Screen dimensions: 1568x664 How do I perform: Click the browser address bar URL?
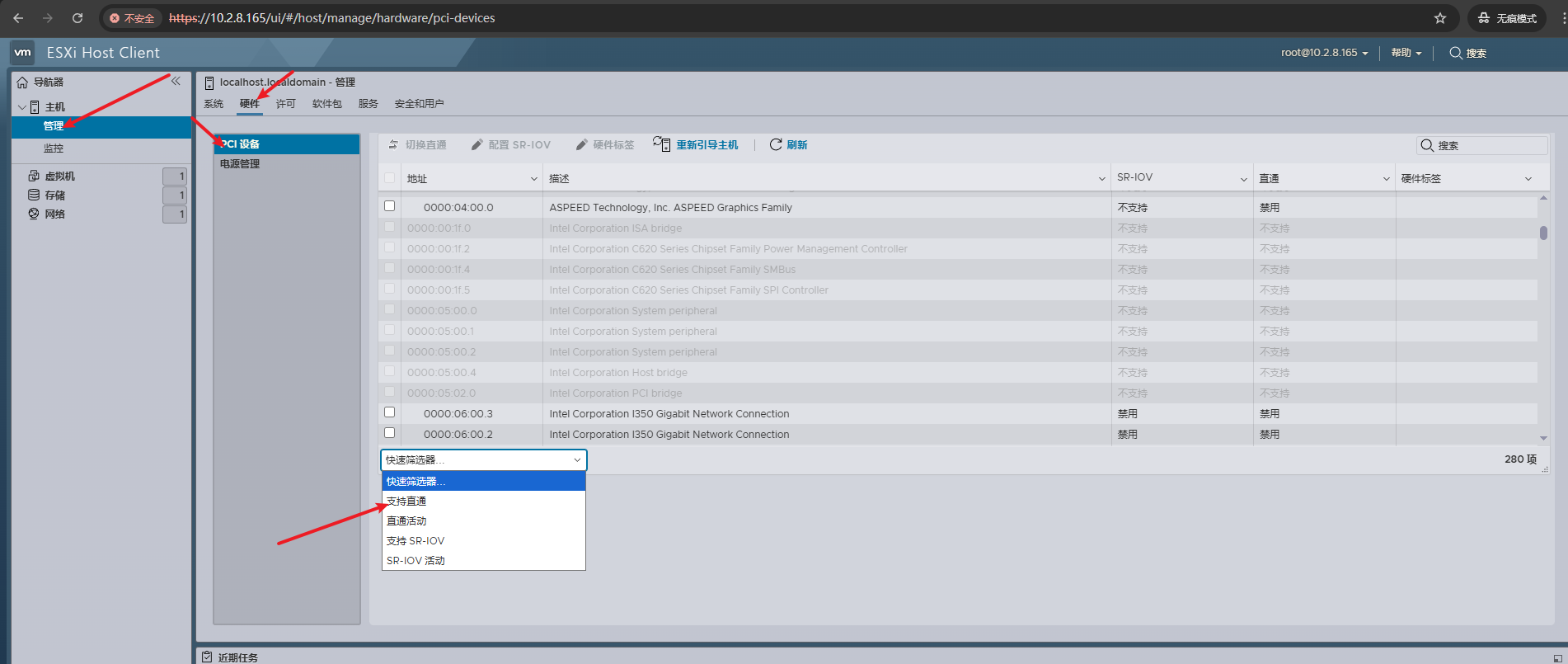(331, 18)
